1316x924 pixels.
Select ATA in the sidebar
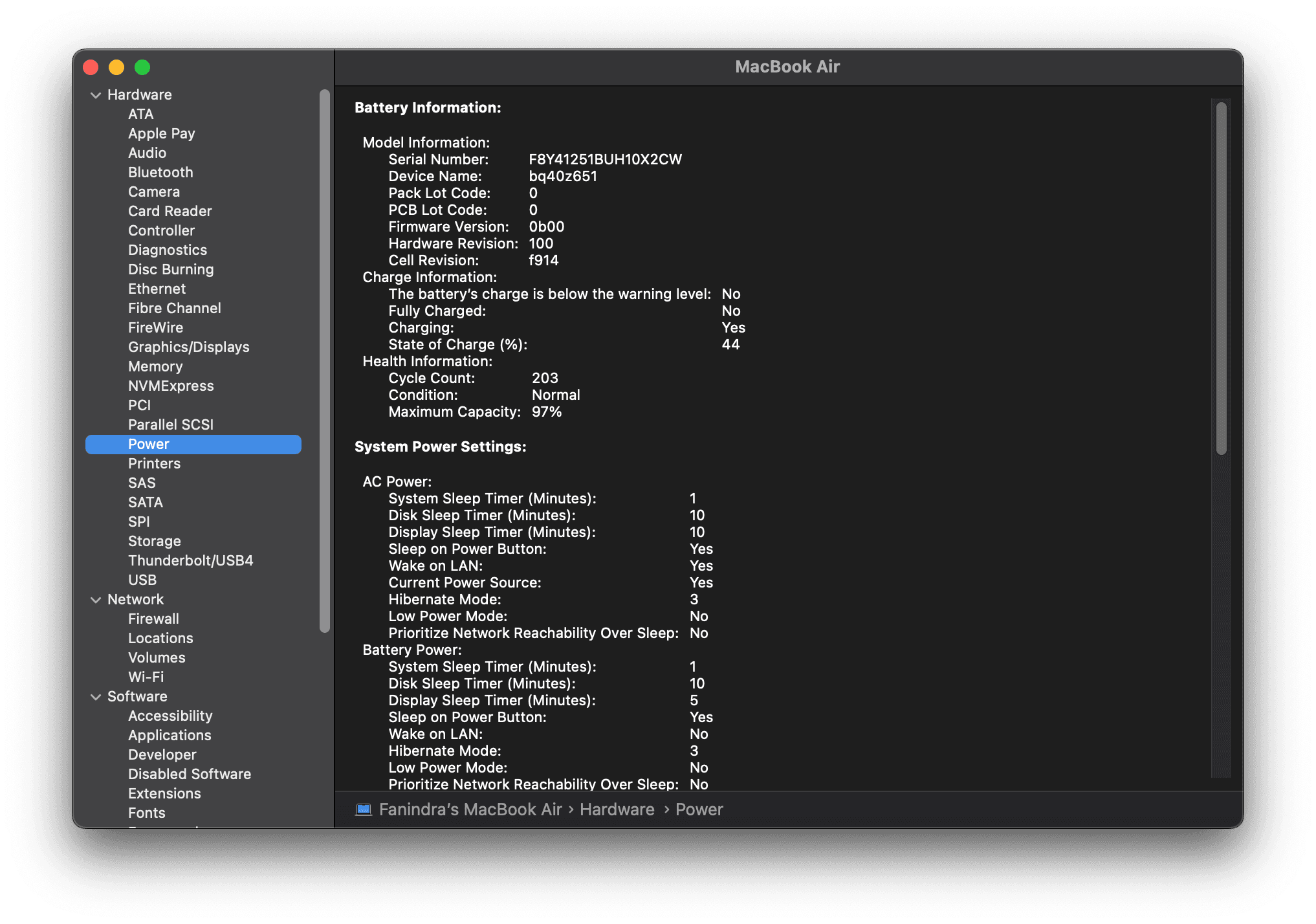140,114
